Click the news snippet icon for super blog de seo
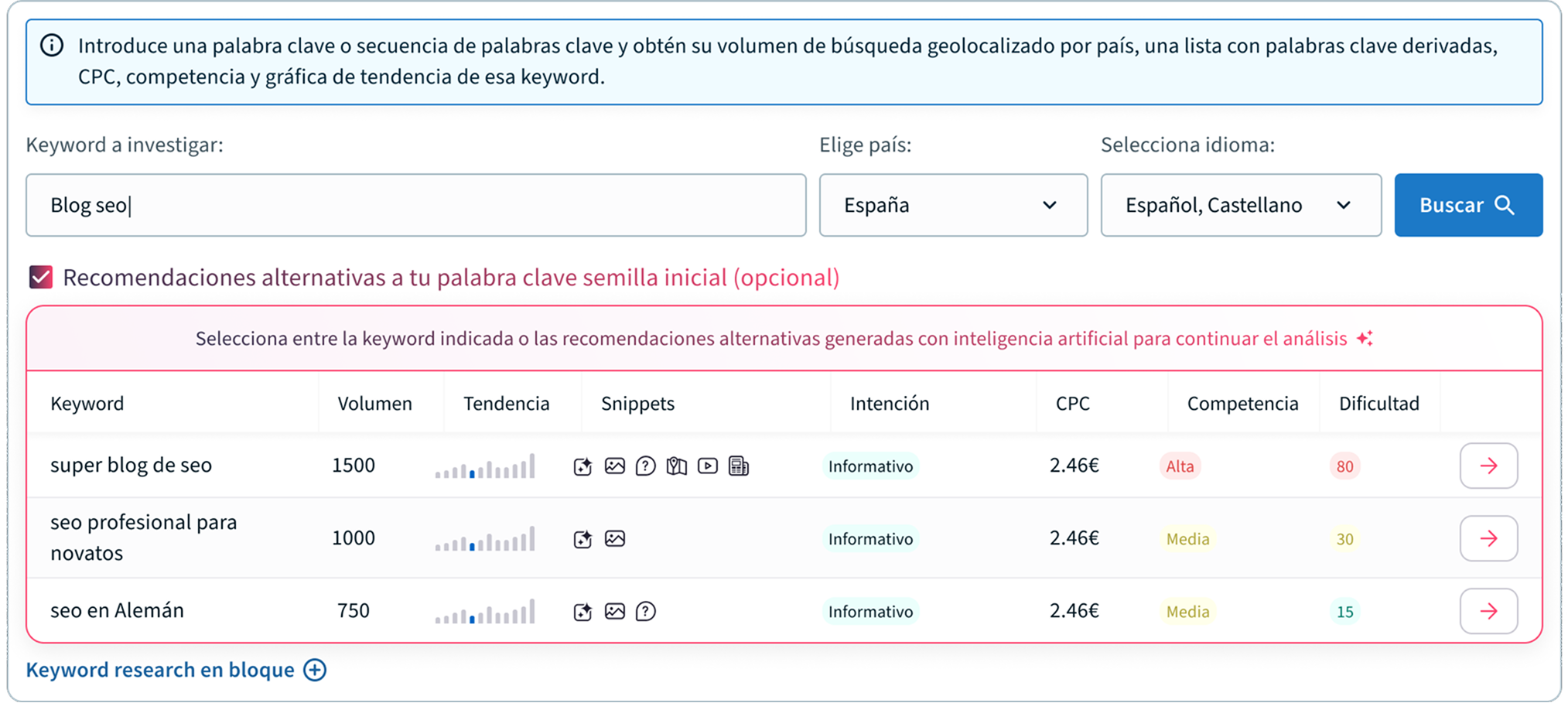The height and width of the screenshot is (703, 1568). coord(739,466)
